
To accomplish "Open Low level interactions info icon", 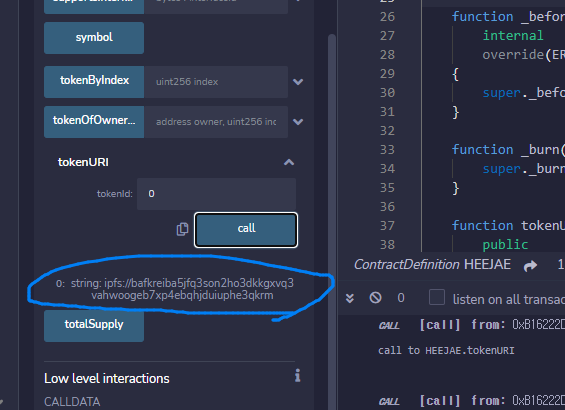I will pyautogui.click(x=297, y=375).
